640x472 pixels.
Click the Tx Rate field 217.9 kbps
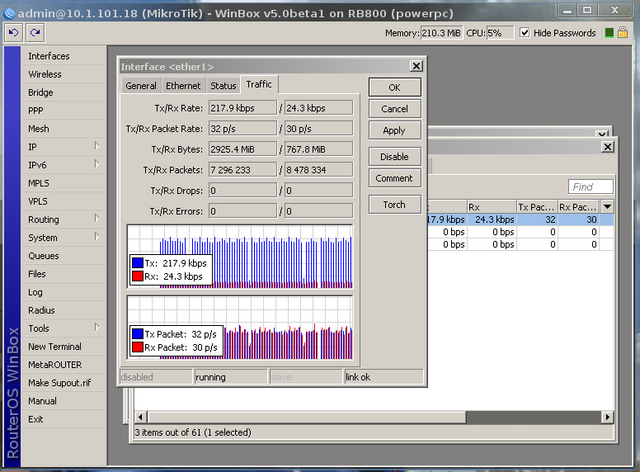(x=242, y=108)
